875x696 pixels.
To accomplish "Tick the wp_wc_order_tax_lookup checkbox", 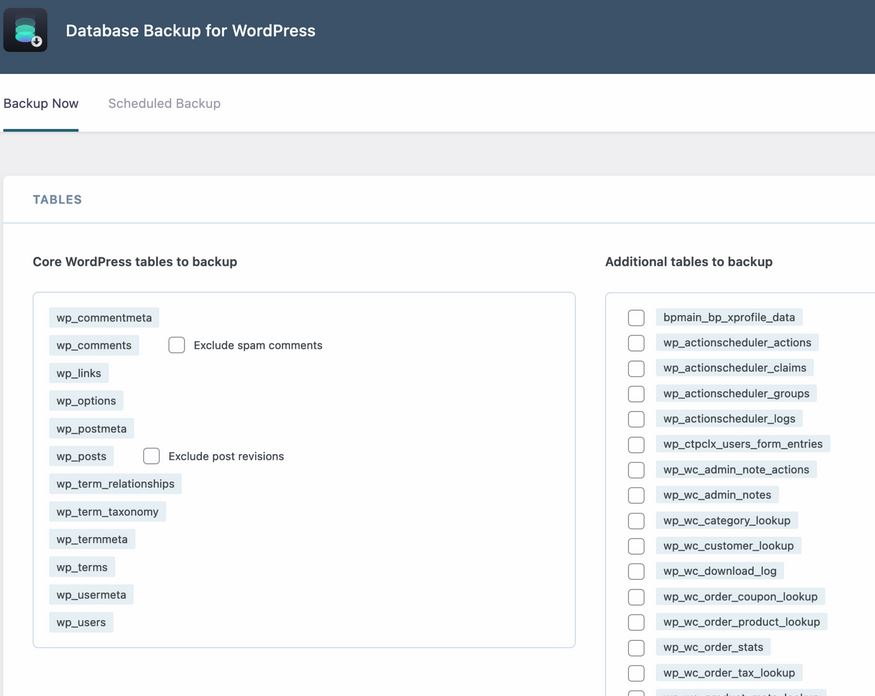I will click(636, 673).
